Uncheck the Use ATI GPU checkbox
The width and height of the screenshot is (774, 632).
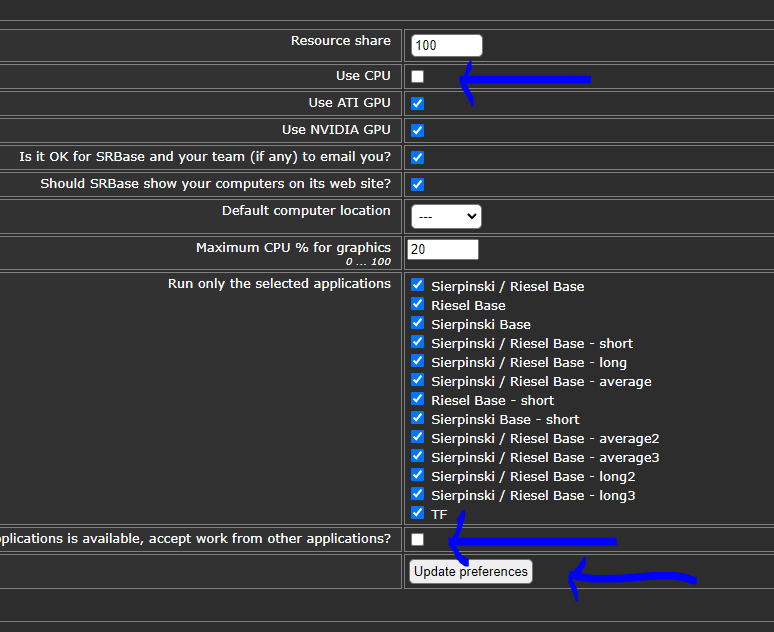coord(417,103)
